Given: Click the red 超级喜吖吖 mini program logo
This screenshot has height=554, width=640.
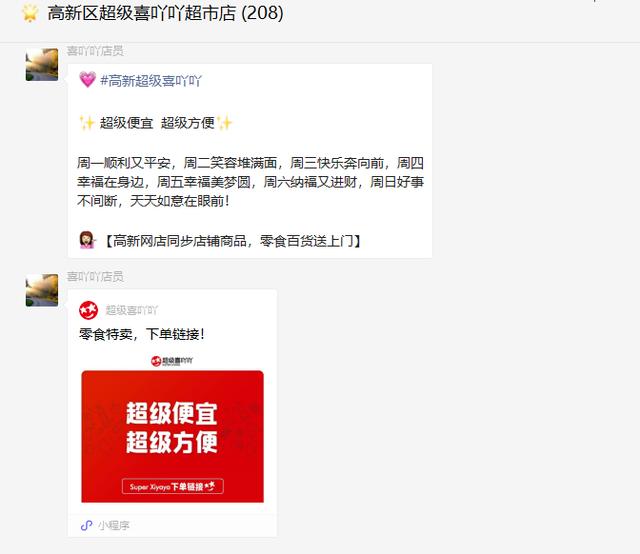Looking at the screenshot, I should pyautogui.click(x=89, y=310).
